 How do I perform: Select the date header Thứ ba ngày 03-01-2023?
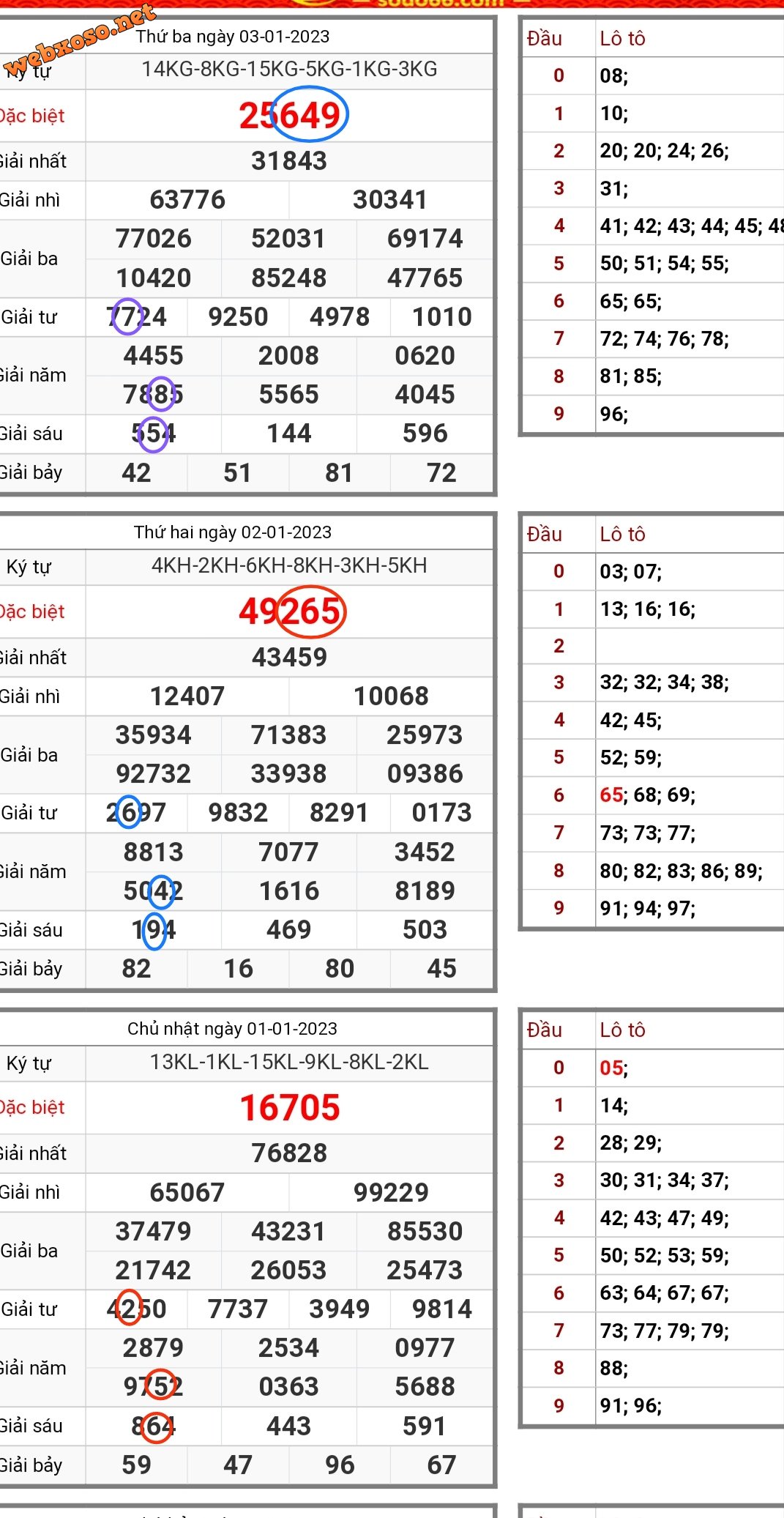click(x=233, y=37)
